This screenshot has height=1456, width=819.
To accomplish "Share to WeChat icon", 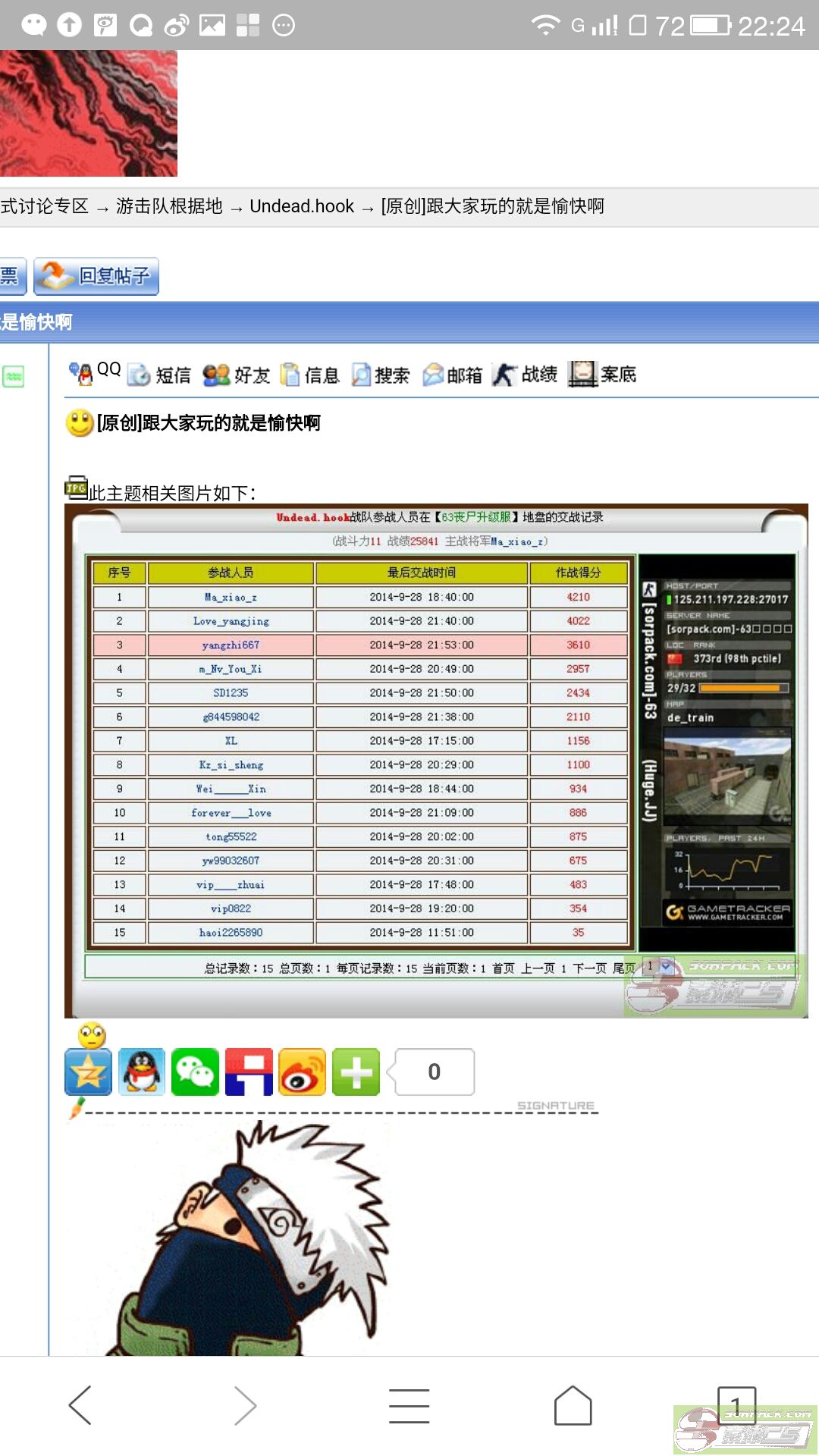I will point(195,1072).
